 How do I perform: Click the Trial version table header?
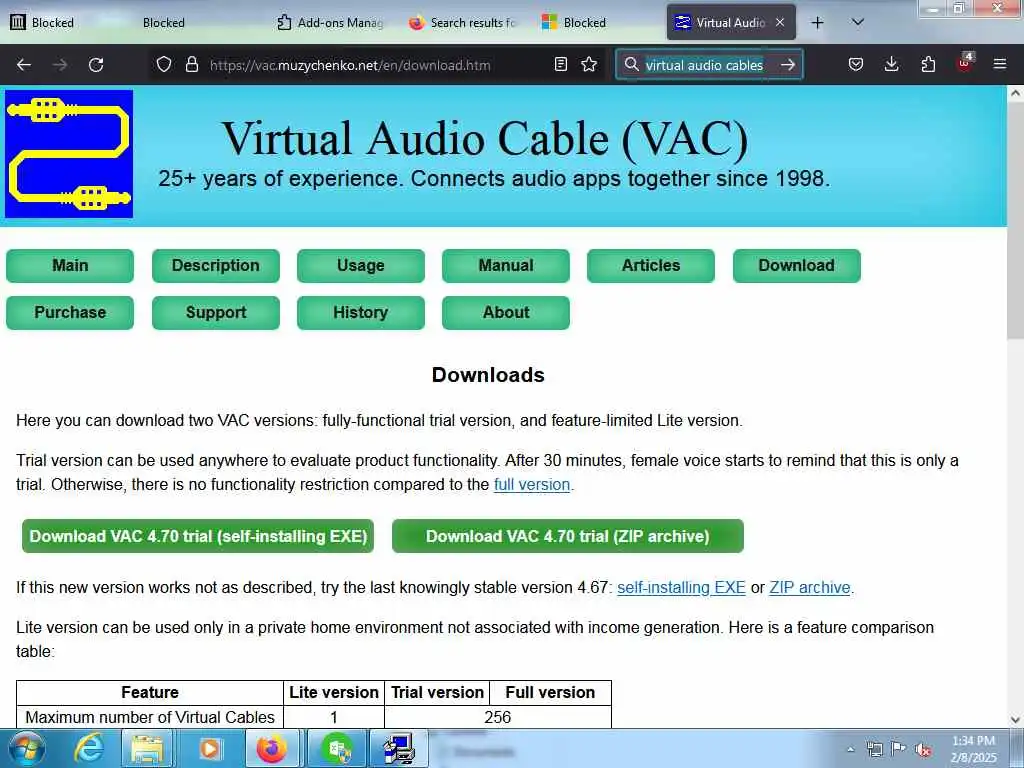(437, 692)
